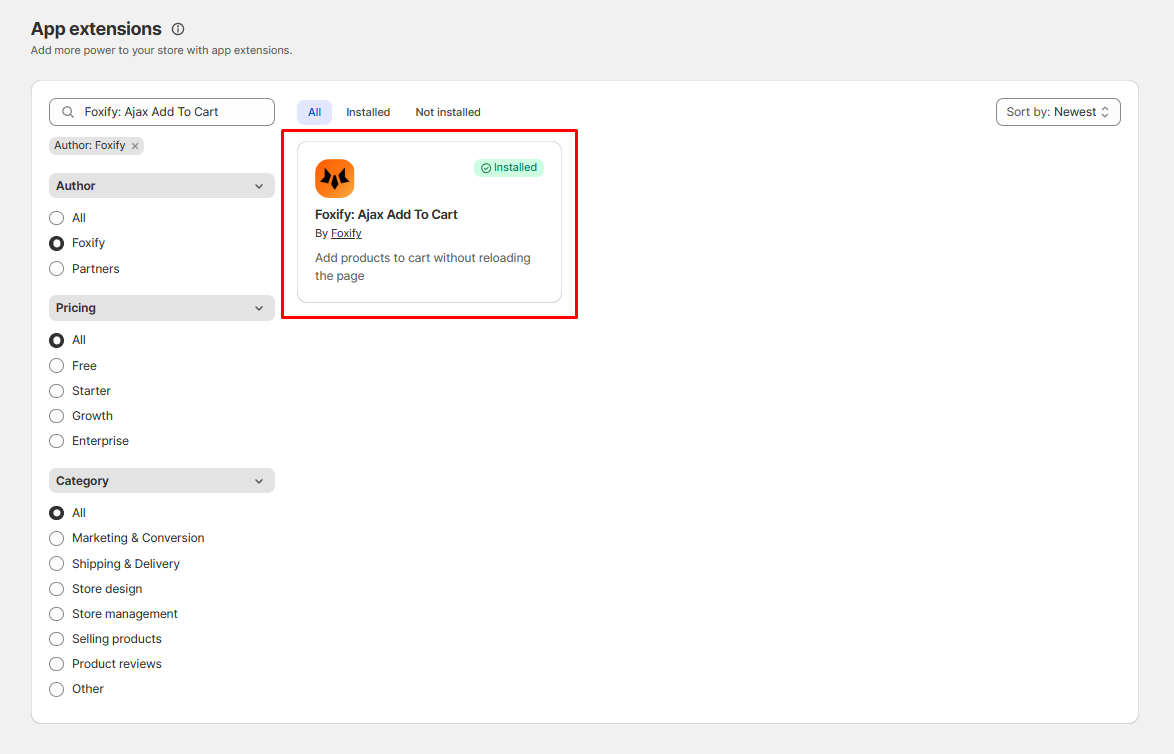
Task: Select the All option under Pricing
Action: (56, 340)
